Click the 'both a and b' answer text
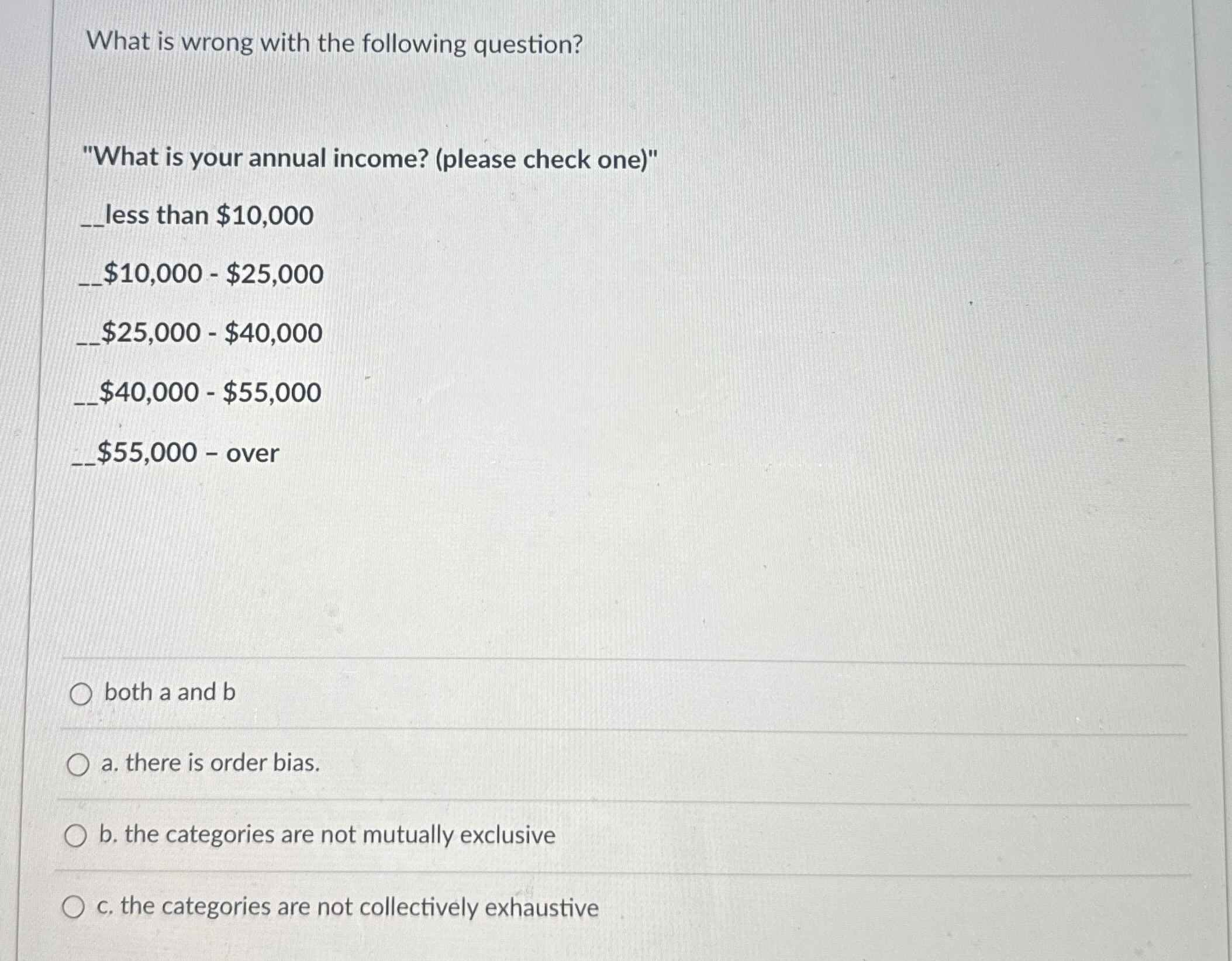 [x=170, y=693]
